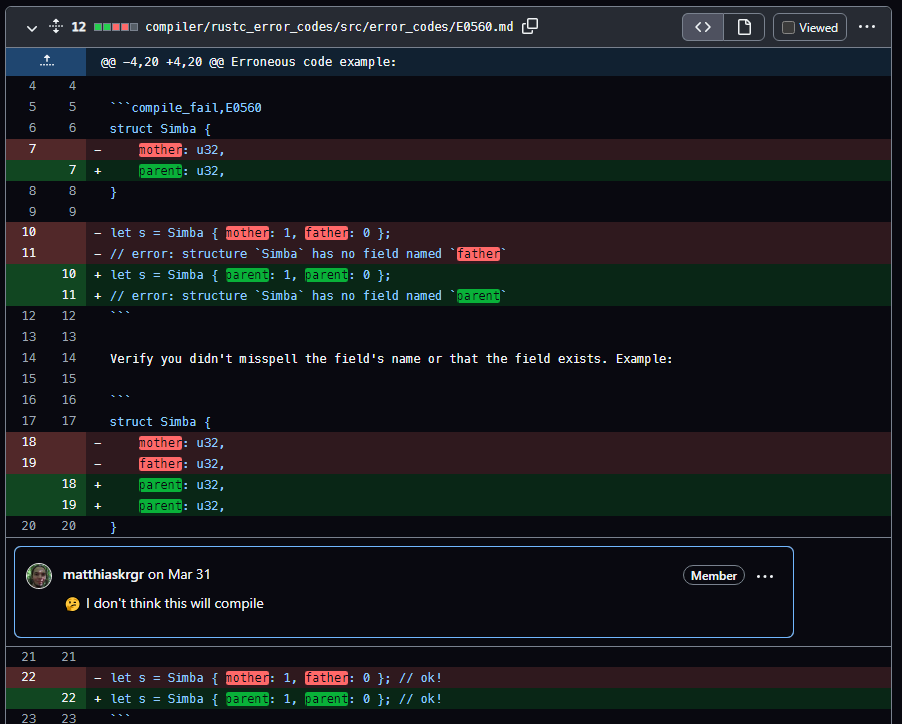Select removed line number 10
902x724 pixels.
29,232
